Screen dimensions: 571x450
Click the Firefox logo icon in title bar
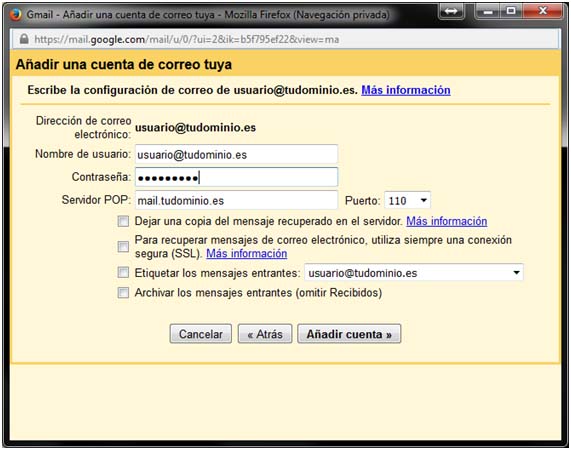pyautogui.click(x=16, y=15)
